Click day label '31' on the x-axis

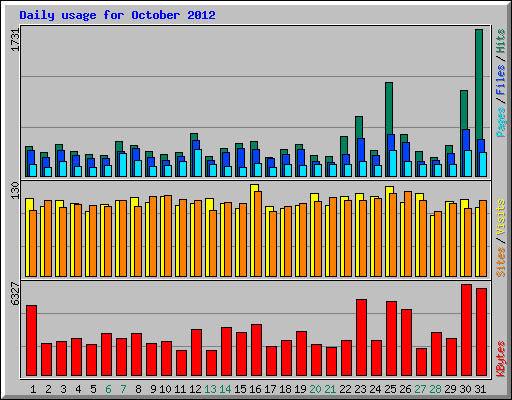tap(480, 389)
